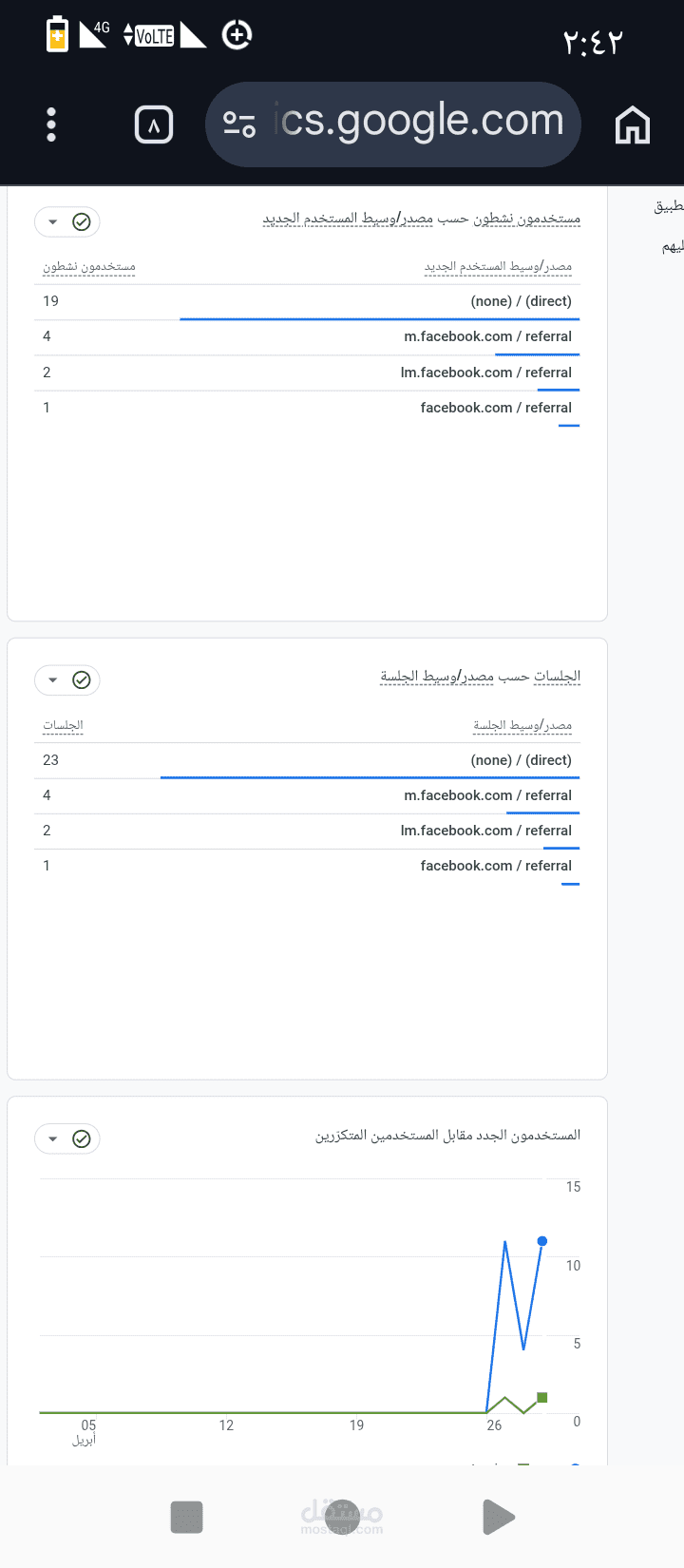
Task: Click the 'الجلسات' column header
Action: (x=63, y=726)
